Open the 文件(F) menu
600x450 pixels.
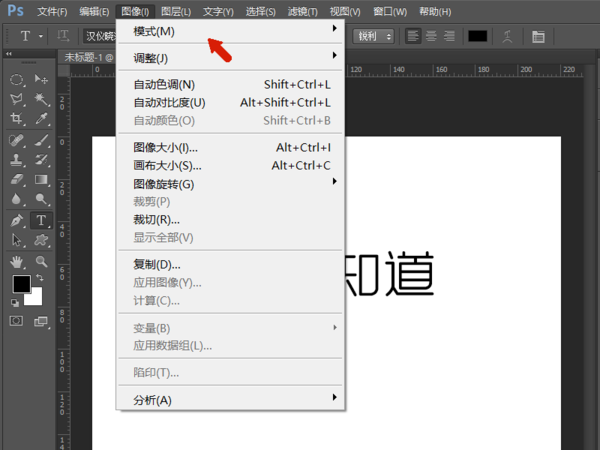pos(52,11)
